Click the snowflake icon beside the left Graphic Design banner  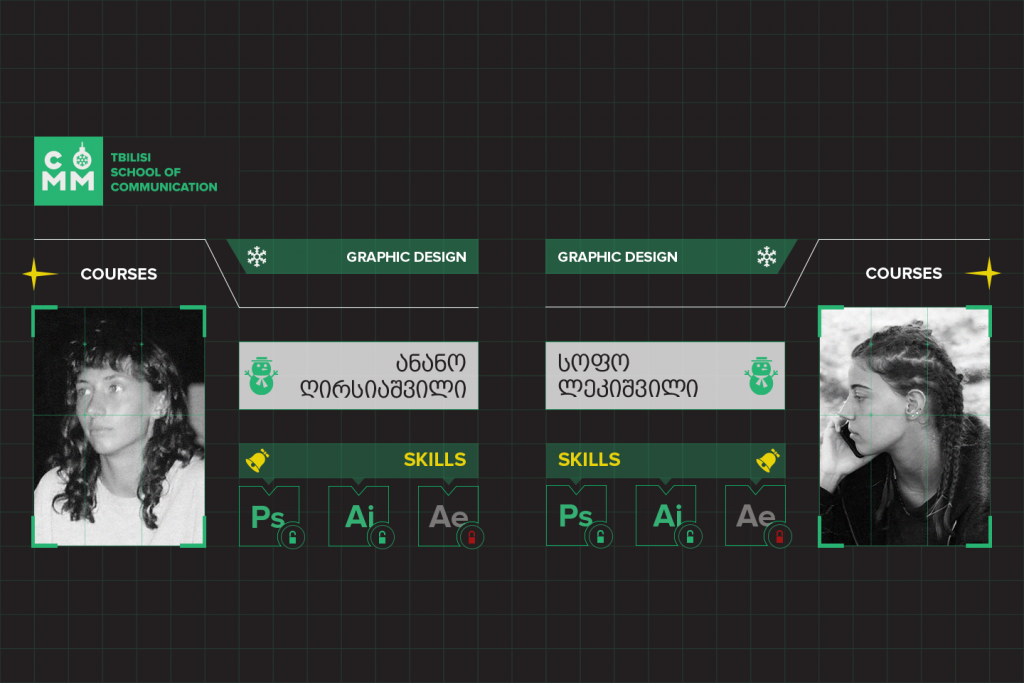click(257, 257)
